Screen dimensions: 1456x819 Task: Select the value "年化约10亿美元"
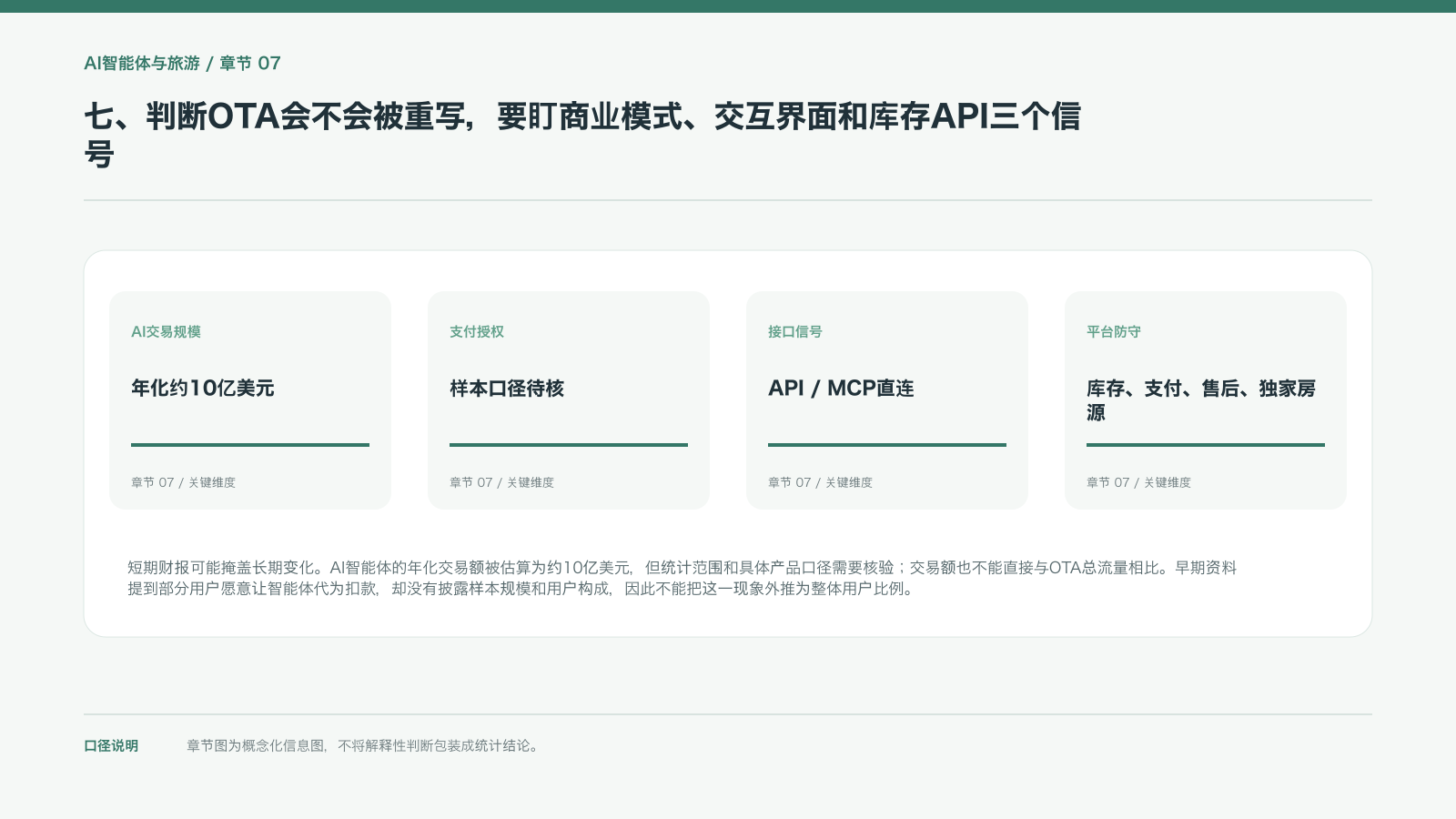pyautogui.click(x=203, y=389)
